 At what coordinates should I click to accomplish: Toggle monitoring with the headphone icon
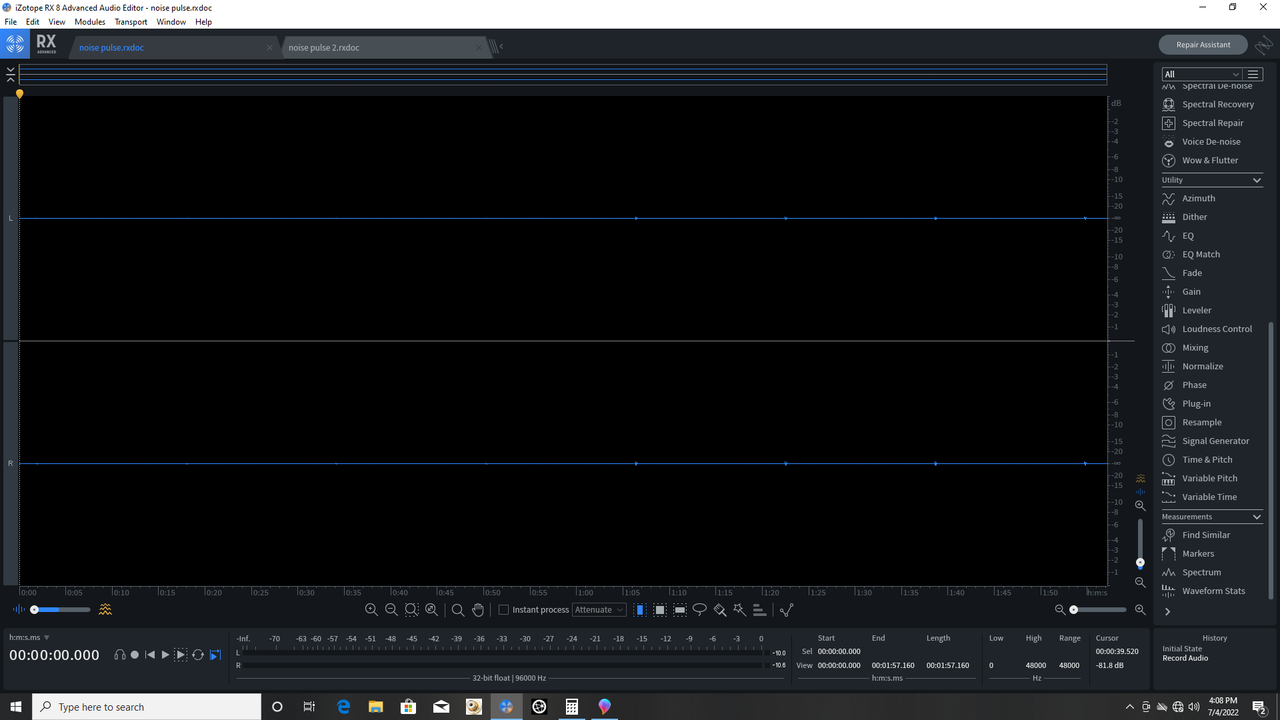tap(120, 655)
